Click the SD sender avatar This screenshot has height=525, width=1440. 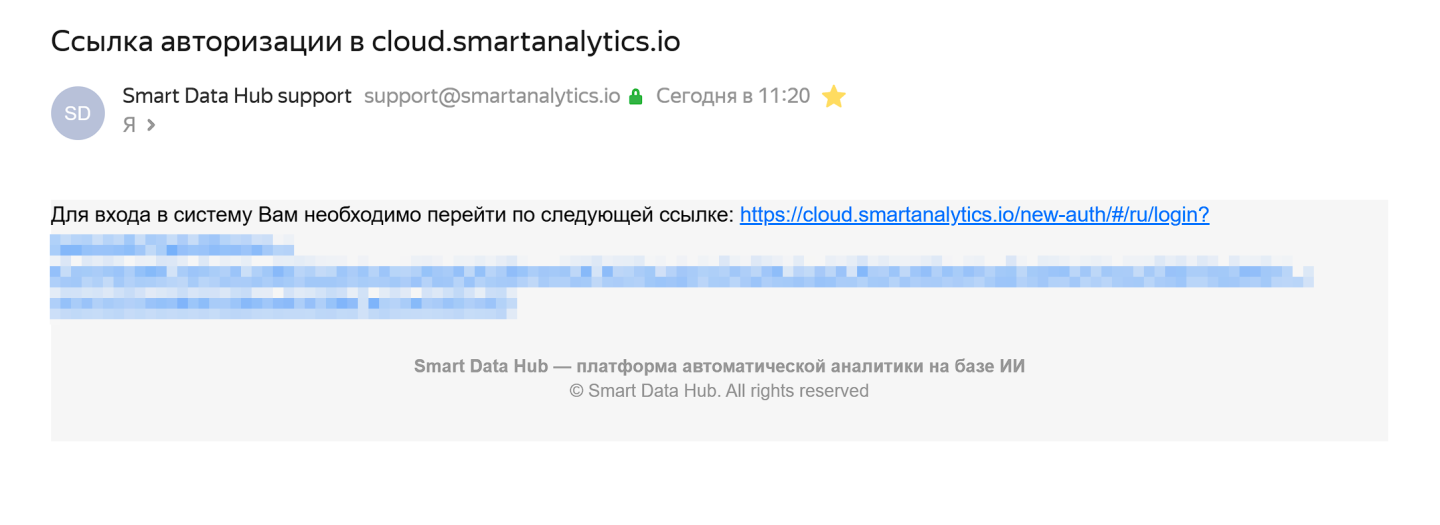[x=77, y=113]
